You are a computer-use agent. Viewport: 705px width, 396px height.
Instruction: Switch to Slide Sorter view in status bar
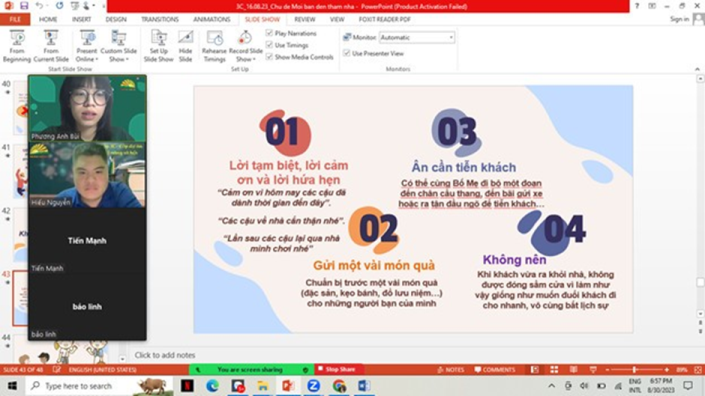(554, 369)
